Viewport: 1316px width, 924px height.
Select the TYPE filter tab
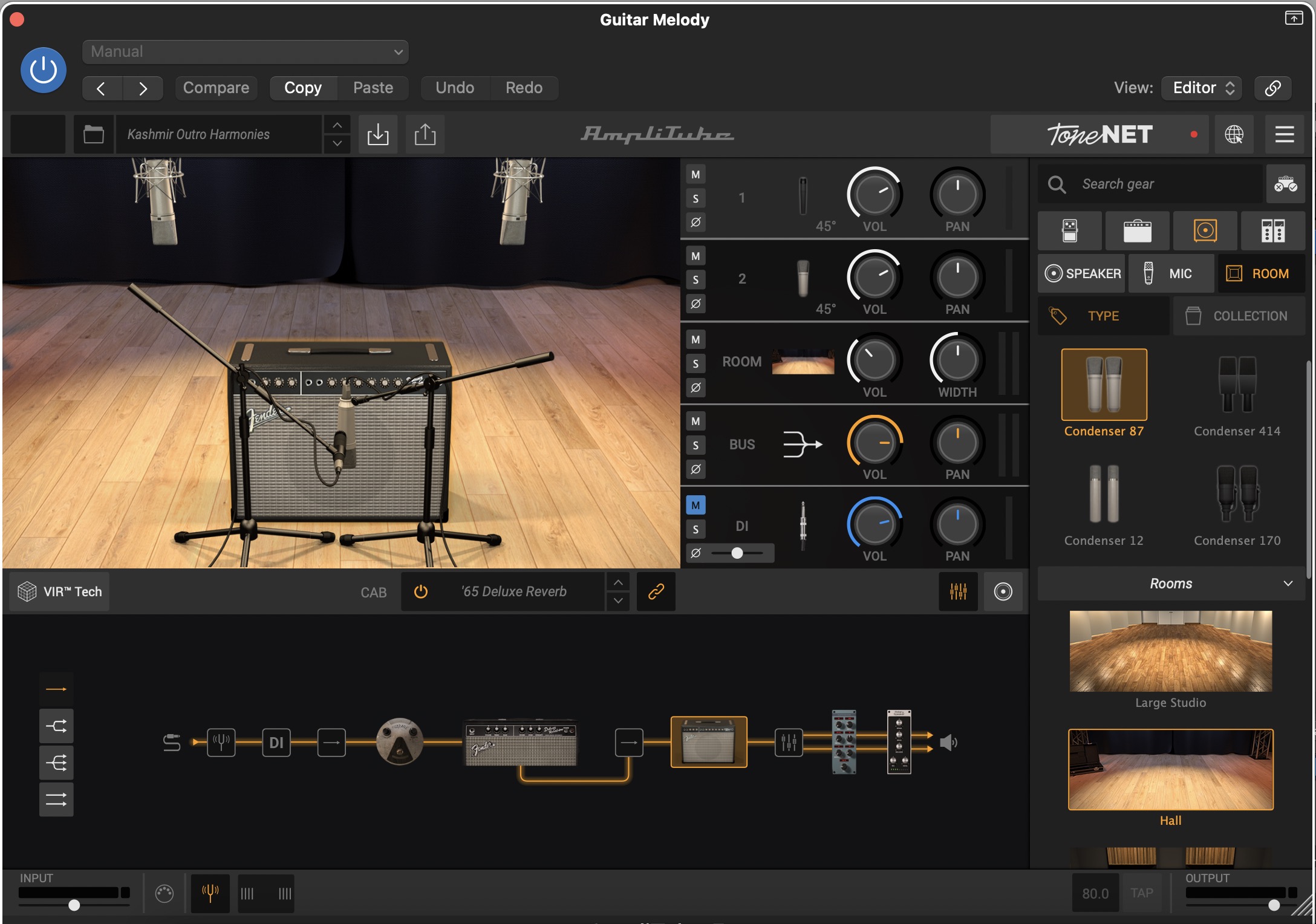point(1103,316)
